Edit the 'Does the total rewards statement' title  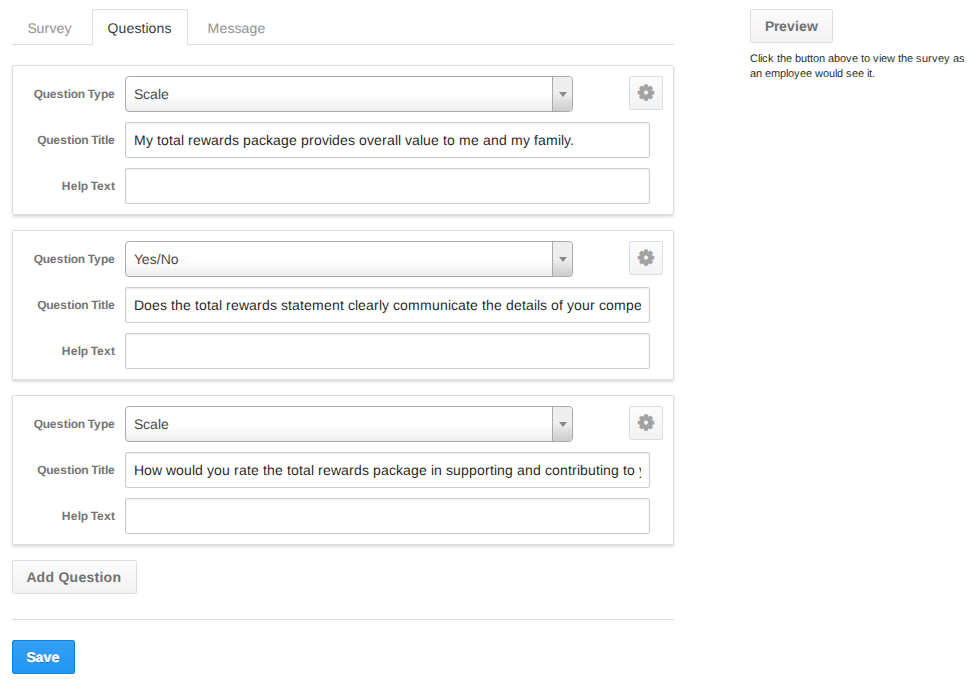(387, 305)
